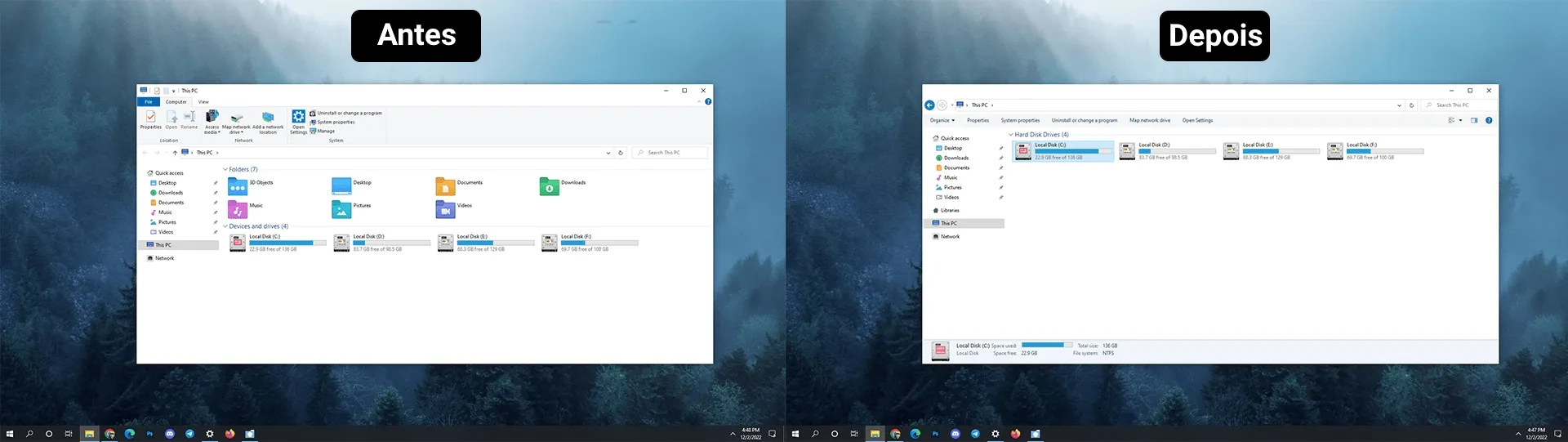The height and width of the screenshot is (442, 1568).
Task: Click Map network drive in Depois command bar
Action: 1150,120
